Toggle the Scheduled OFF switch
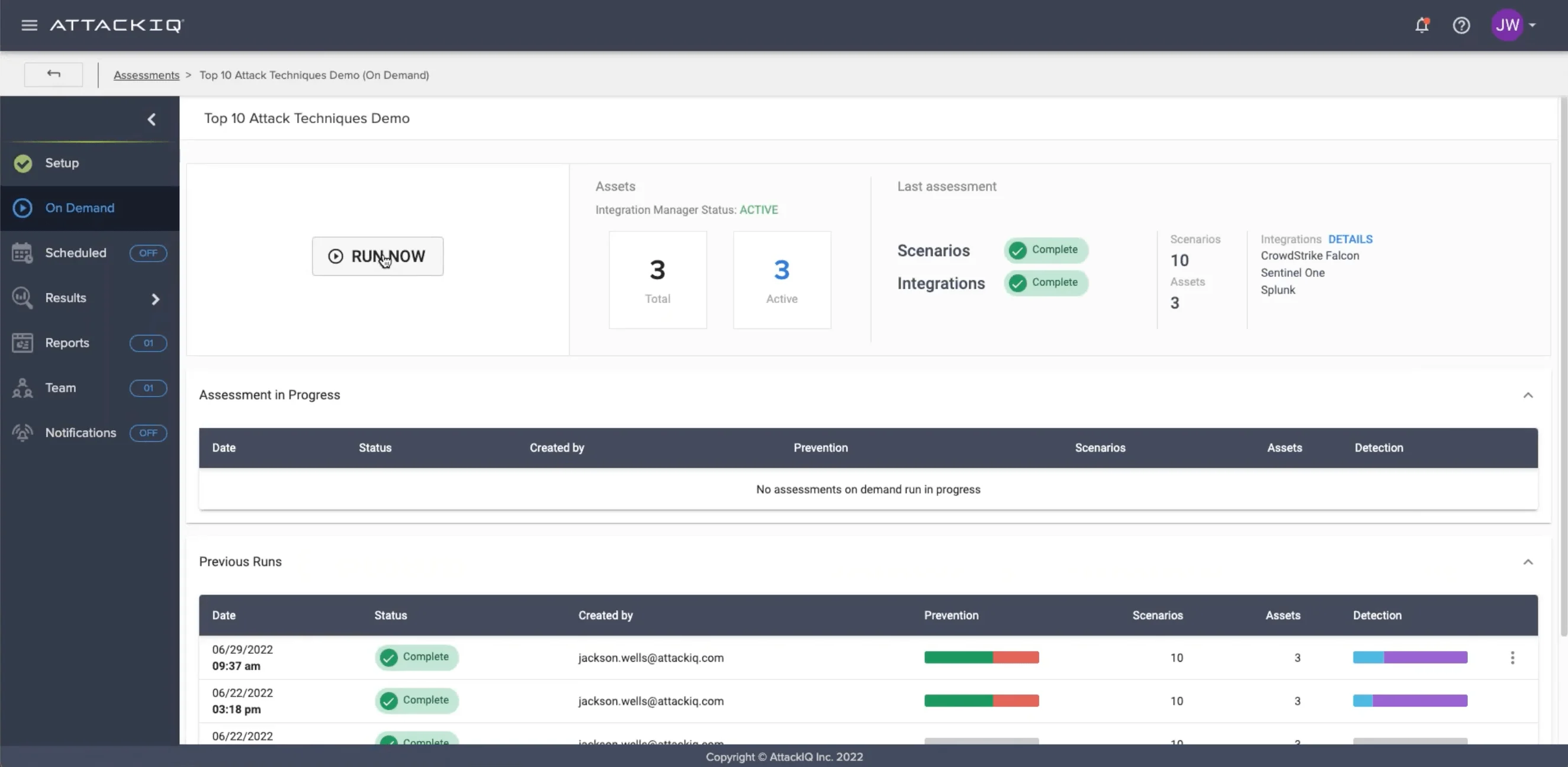The height and width of the screenshot is (767, 1568). pos(148,253)
